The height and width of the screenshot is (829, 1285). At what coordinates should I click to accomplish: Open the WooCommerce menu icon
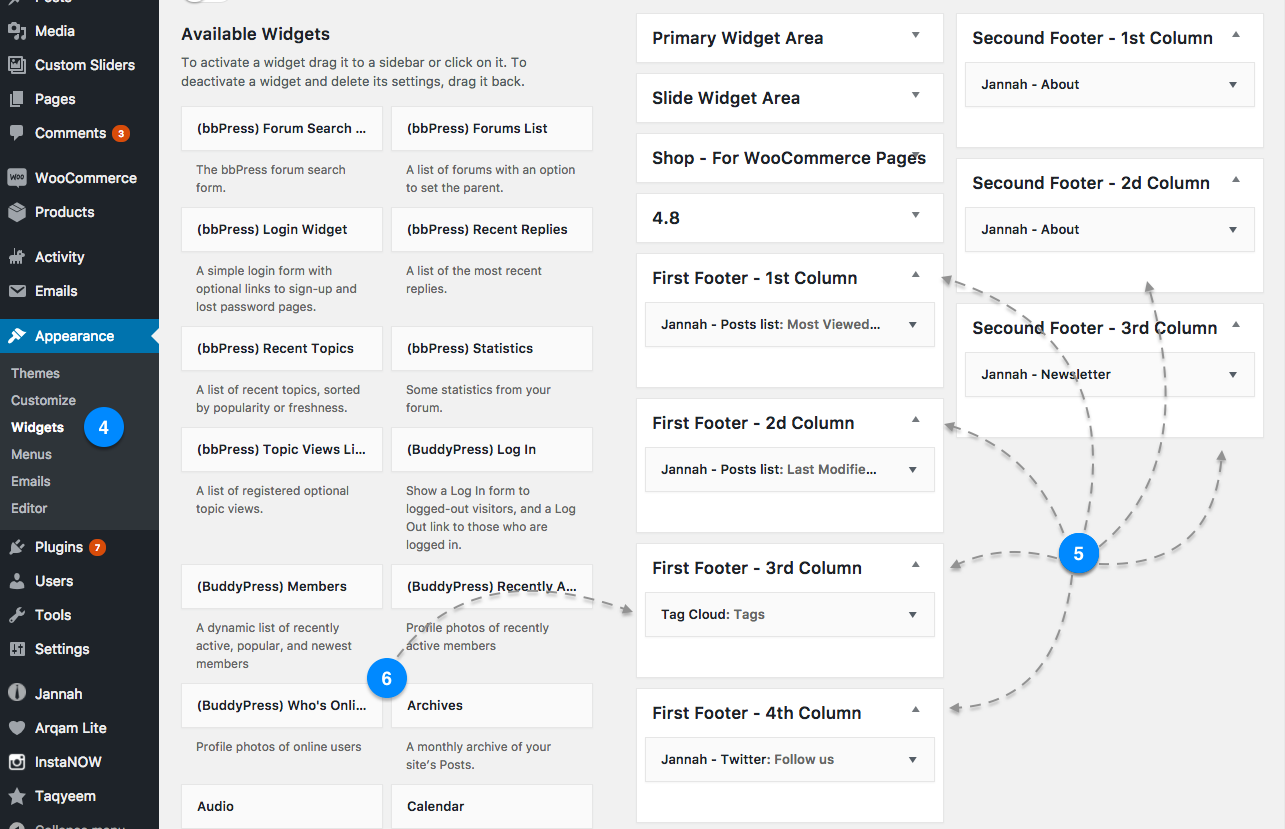[x=17, y=178]
